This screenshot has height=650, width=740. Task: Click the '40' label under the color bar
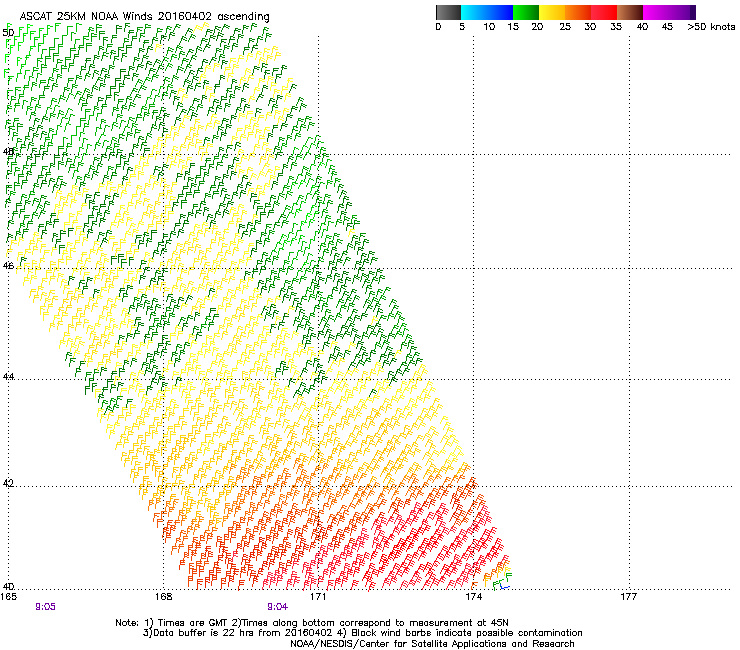click(x=642, y=27)
